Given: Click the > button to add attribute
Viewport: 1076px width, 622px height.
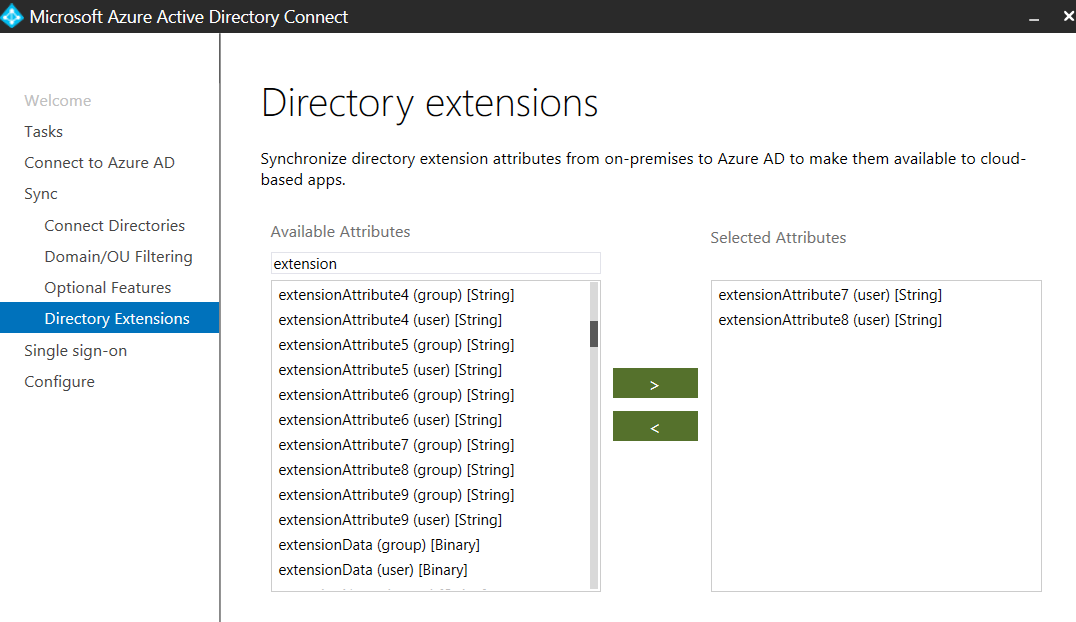Looking at the screenshot, I should (x=655, y=383).
